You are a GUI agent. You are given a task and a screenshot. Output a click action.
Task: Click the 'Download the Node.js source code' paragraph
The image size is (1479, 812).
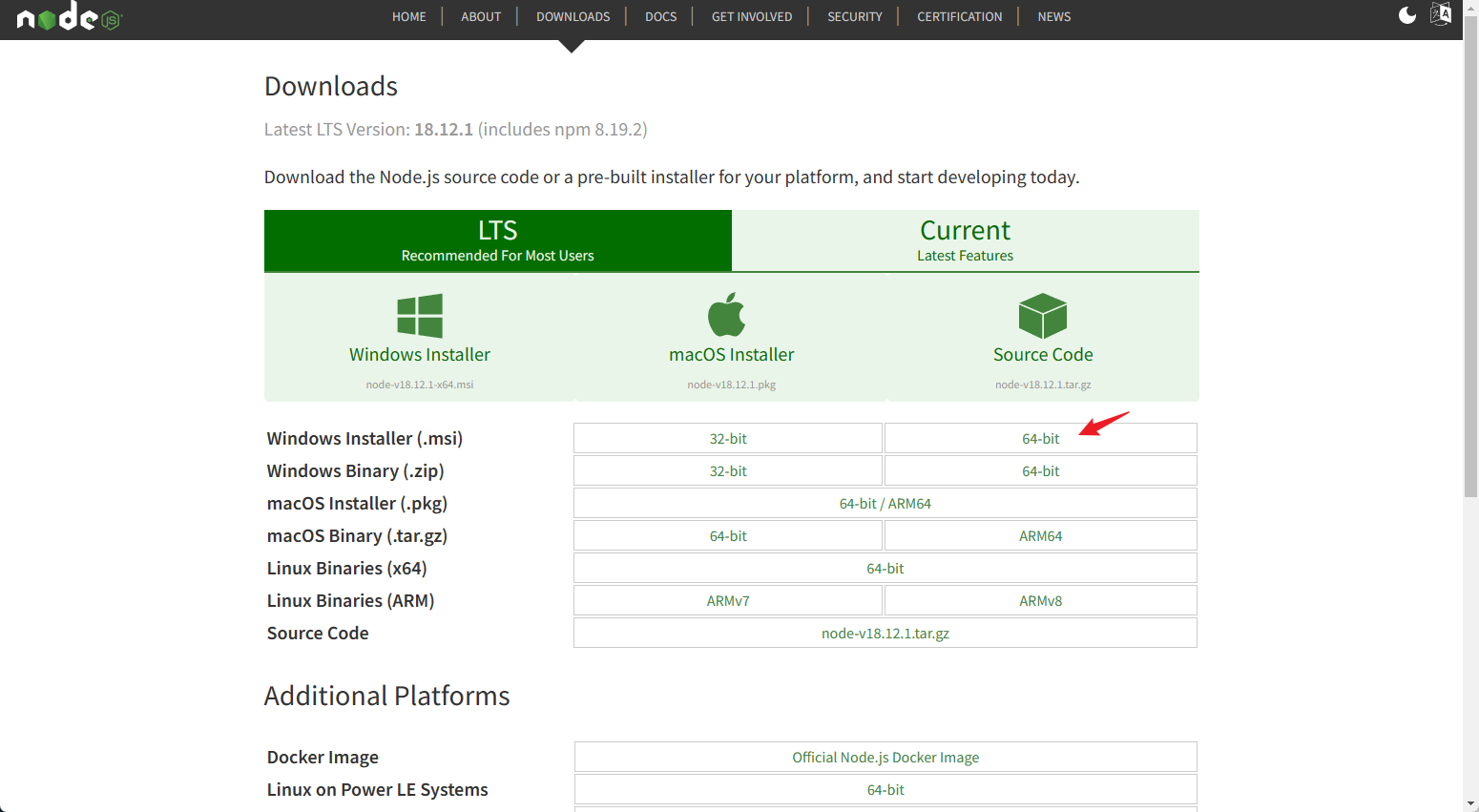(672, 177)
